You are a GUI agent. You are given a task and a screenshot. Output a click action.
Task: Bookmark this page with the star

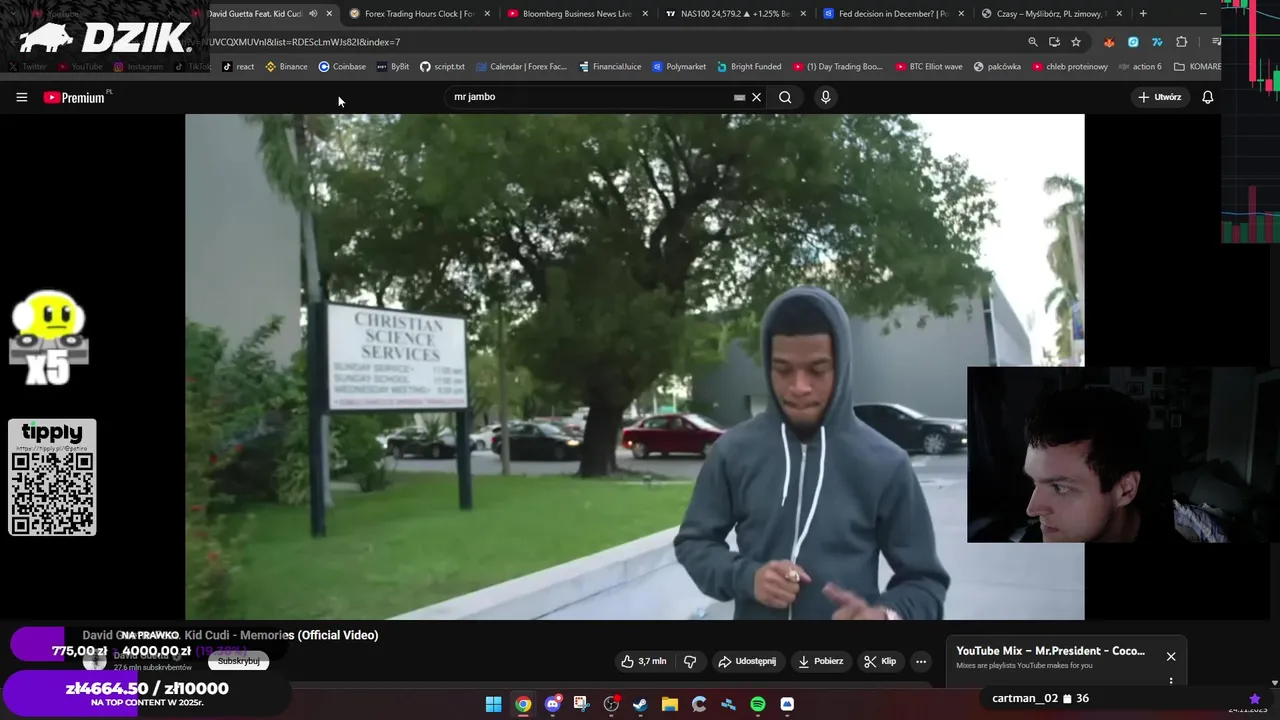[x=1076, y=42]
